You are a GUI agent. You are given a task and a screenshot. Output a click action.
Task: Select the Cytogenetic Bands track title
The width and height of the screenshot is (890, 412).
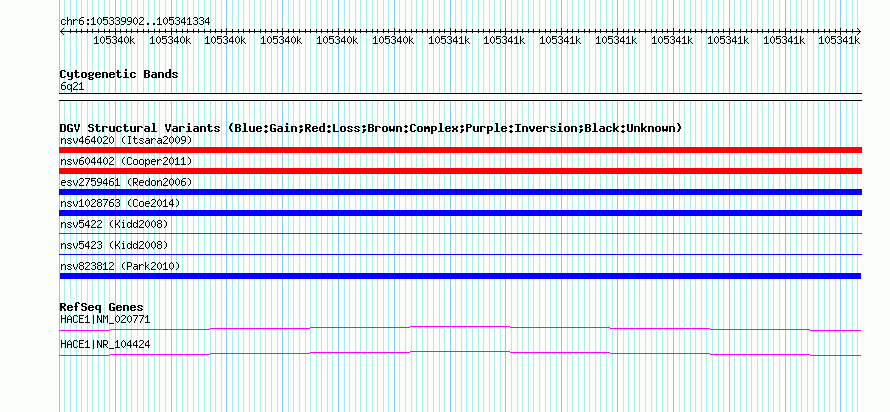[x=119, y=74]
